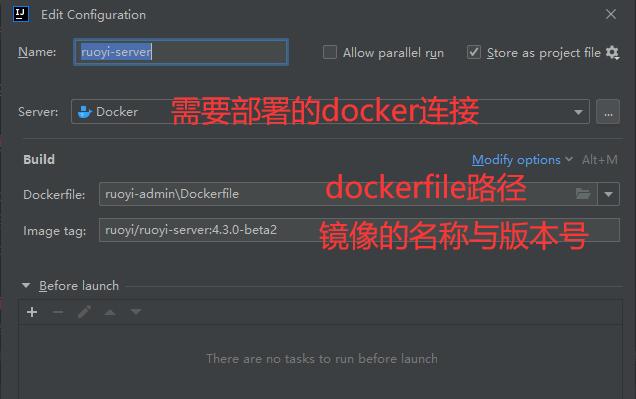Open the Dockerfile path dropdown arrow
This screenshot has width=636, height=399.
point(608,194)
